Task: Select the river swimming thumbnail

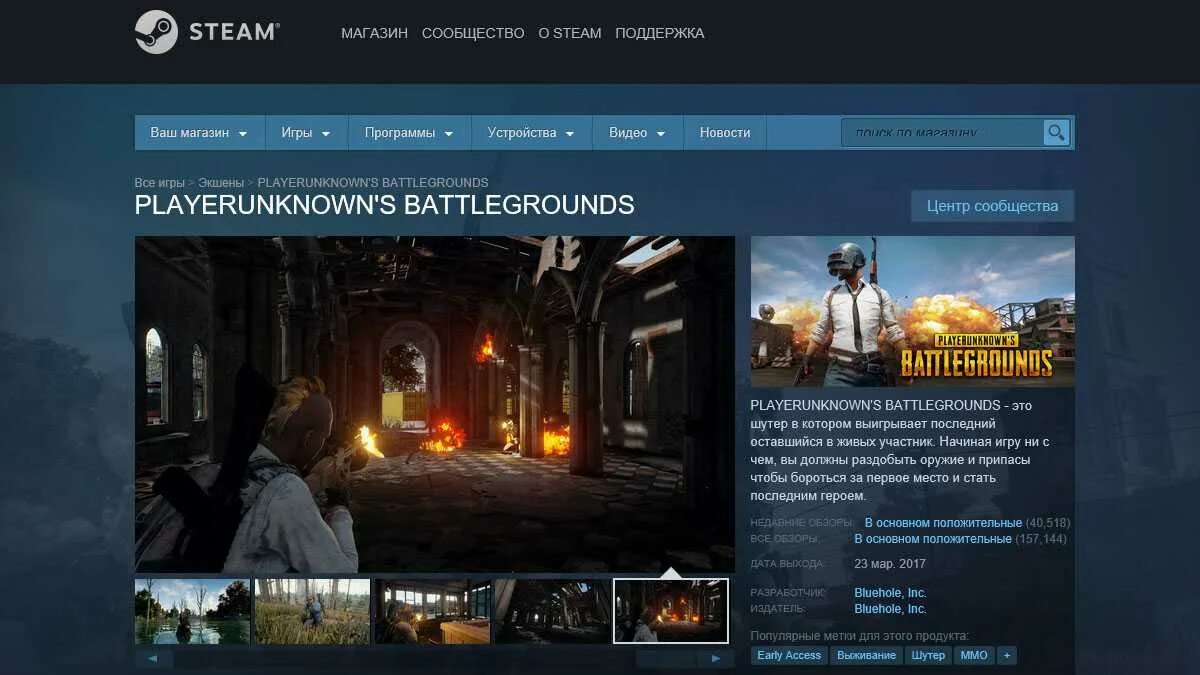Action: pyautogui.click(x=193, y=611)
